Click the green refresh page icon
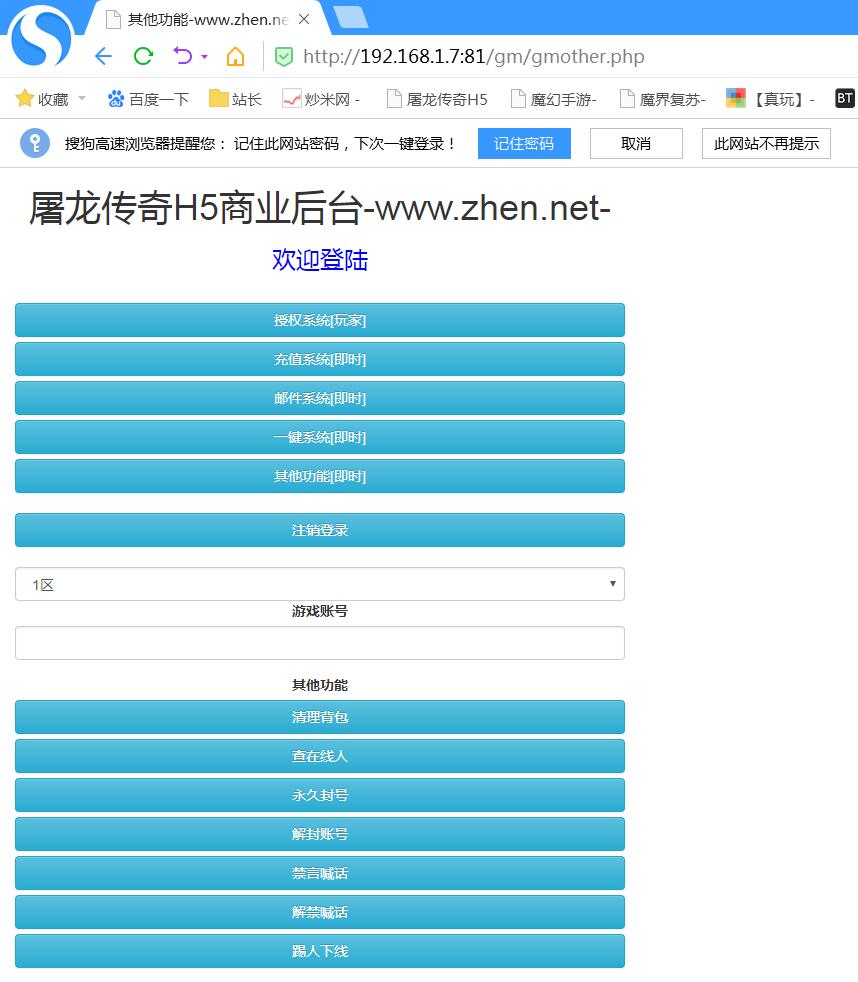The width and height of the screenshot is (858, 982). click(143, 56)
